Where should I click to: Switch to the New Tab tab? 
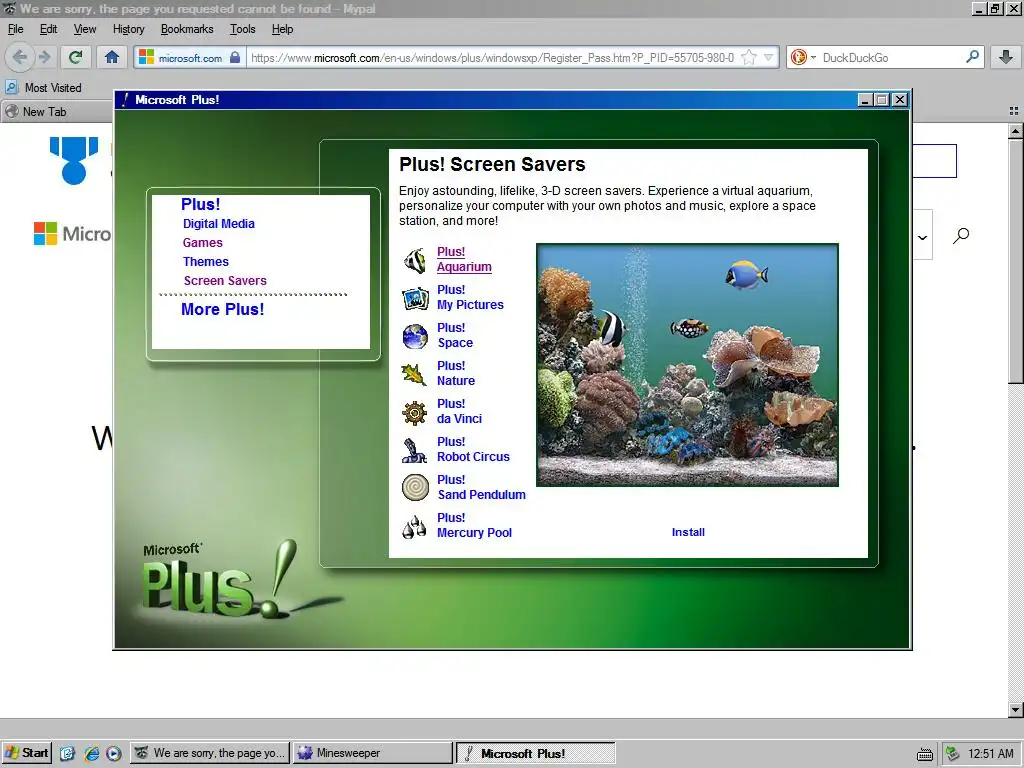[57, 112]
